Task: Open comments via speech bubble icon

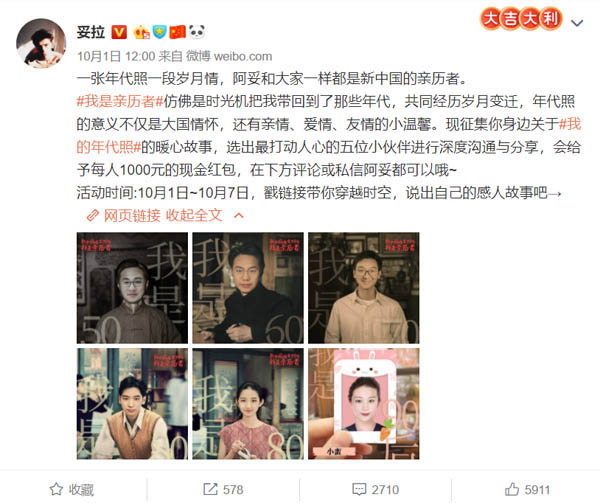Action: pos(359,489)
